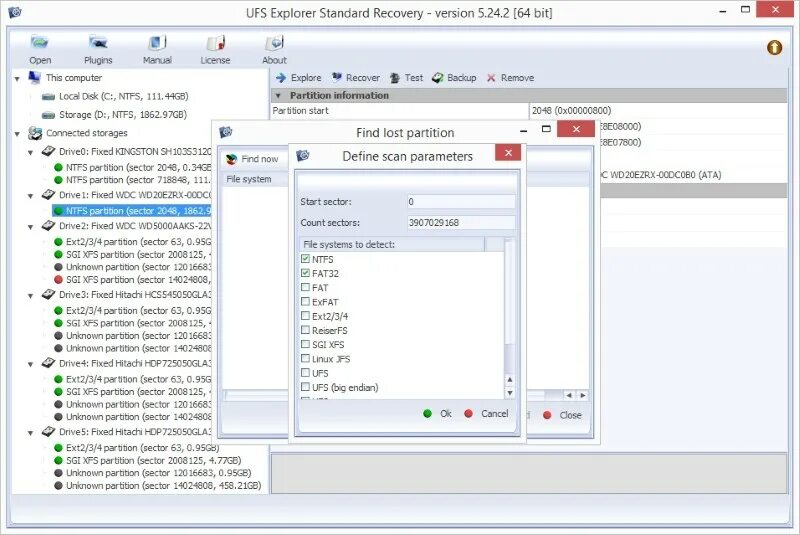Collapse the Drive1 tree node
The width and height of the screenshot is (800, 535).
tap(31, 195)
